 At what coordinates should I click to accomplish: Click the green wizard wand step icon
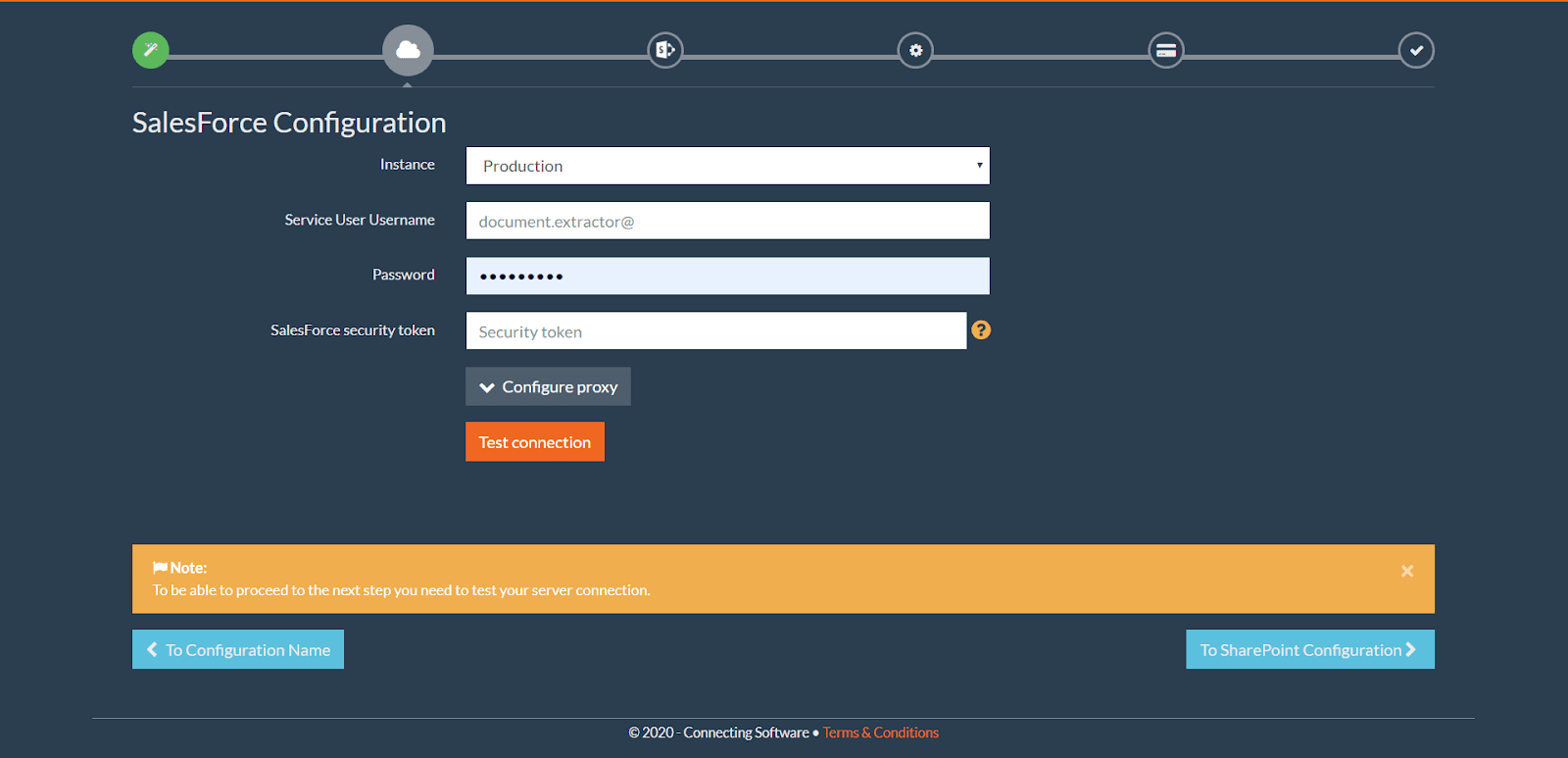[151, 50]
